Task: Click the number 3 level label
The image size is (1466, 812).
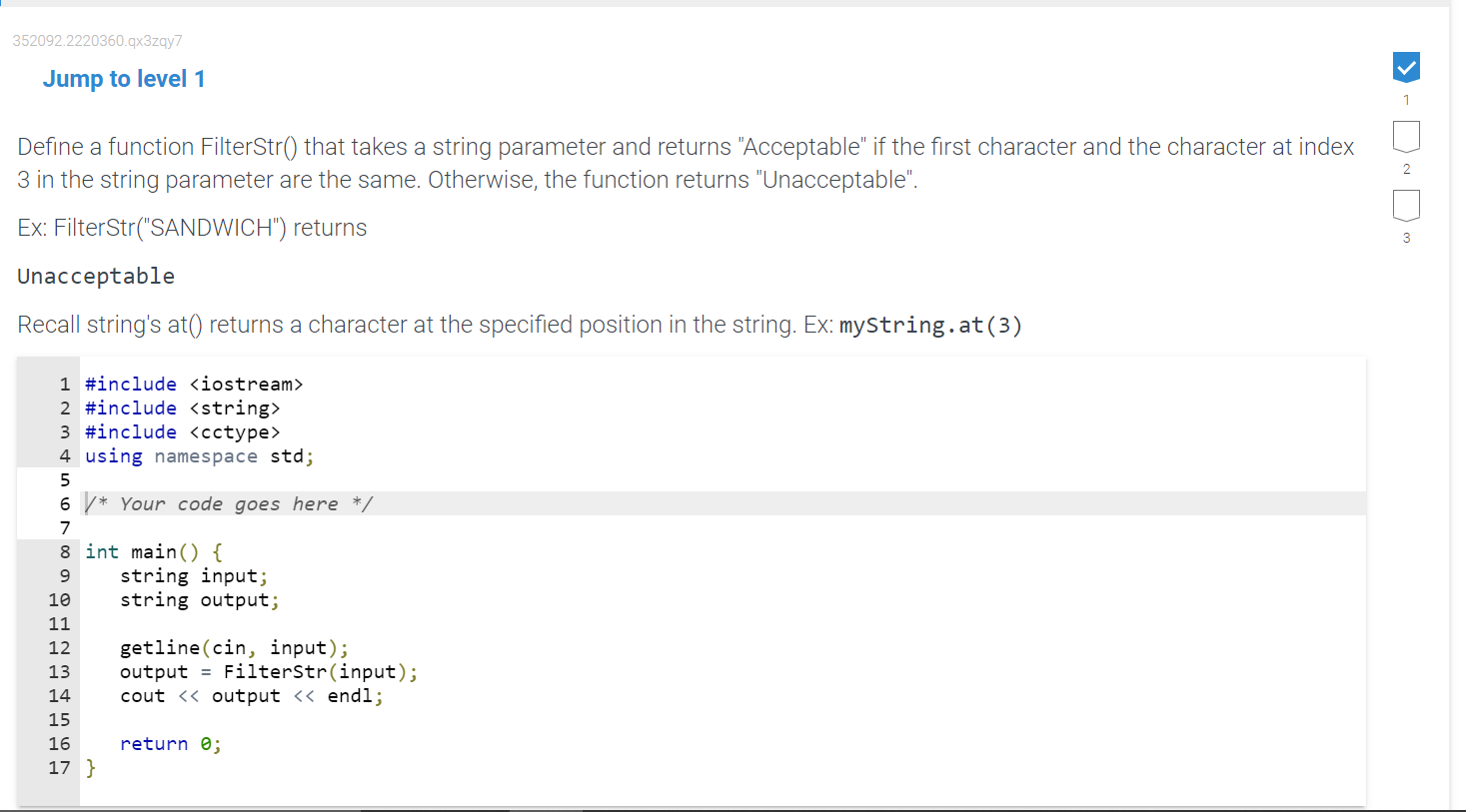Action: point(1406,238)
